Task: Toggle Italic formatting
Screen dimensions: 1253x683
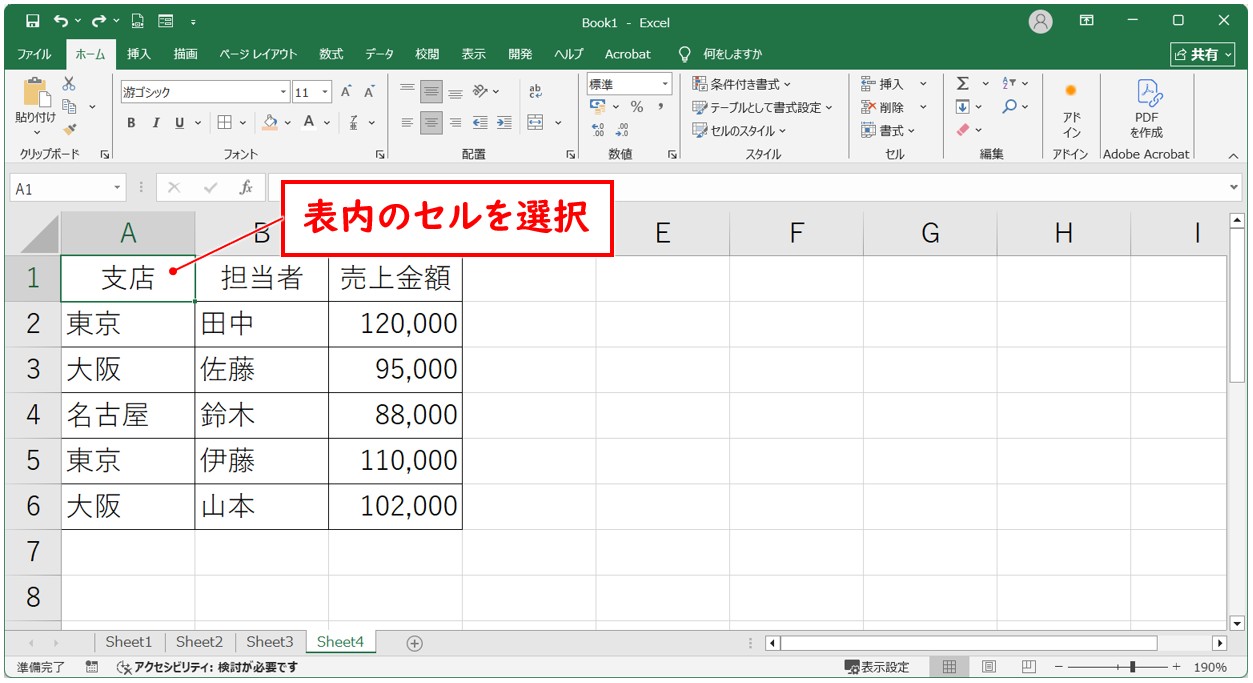Action: click(x=155, y=123)
